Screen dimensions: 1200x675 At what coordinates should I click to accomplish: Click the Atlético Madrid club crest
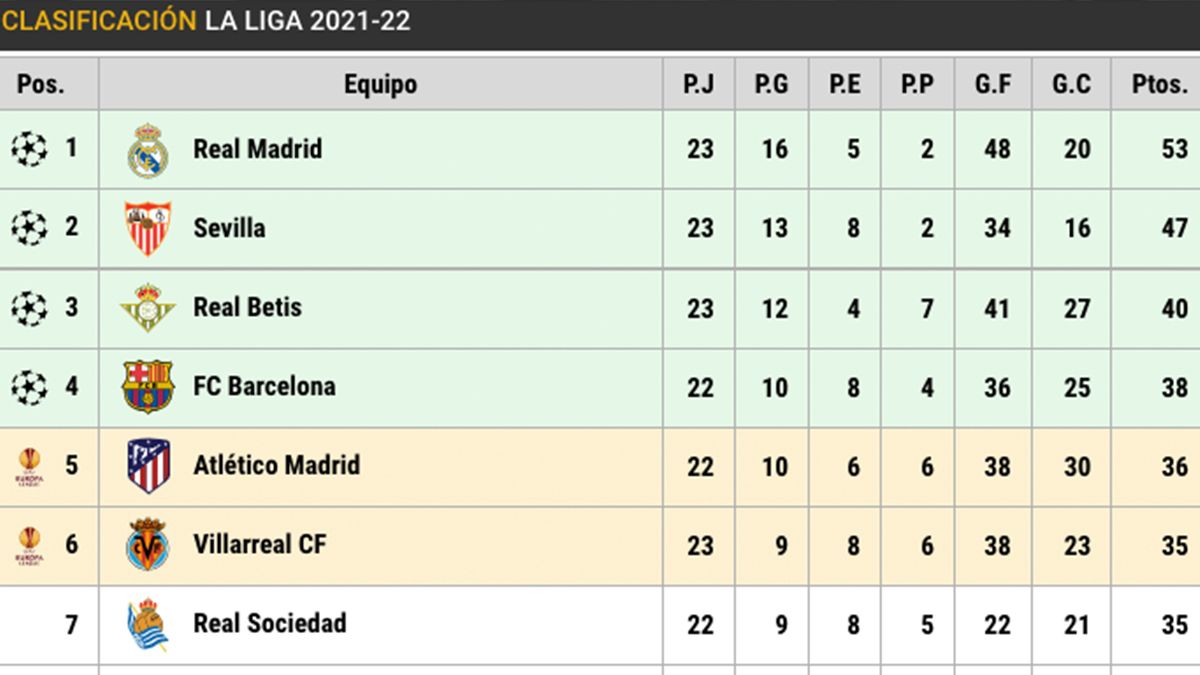pyautogui.click(x=148, y=465)
